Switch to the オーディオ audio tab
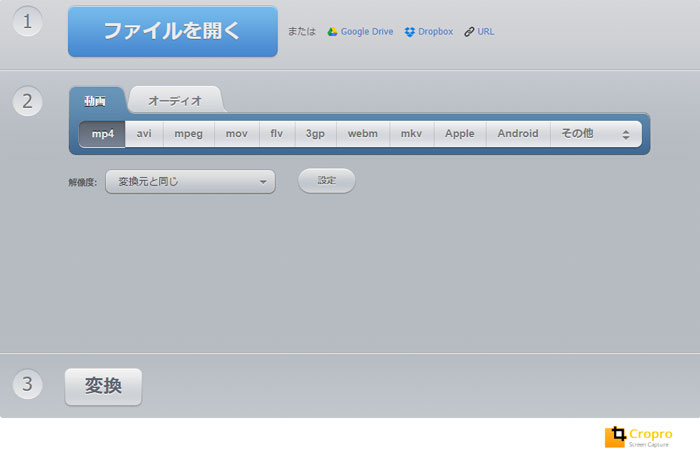700x459 pixels. click(x=175, y=101)
